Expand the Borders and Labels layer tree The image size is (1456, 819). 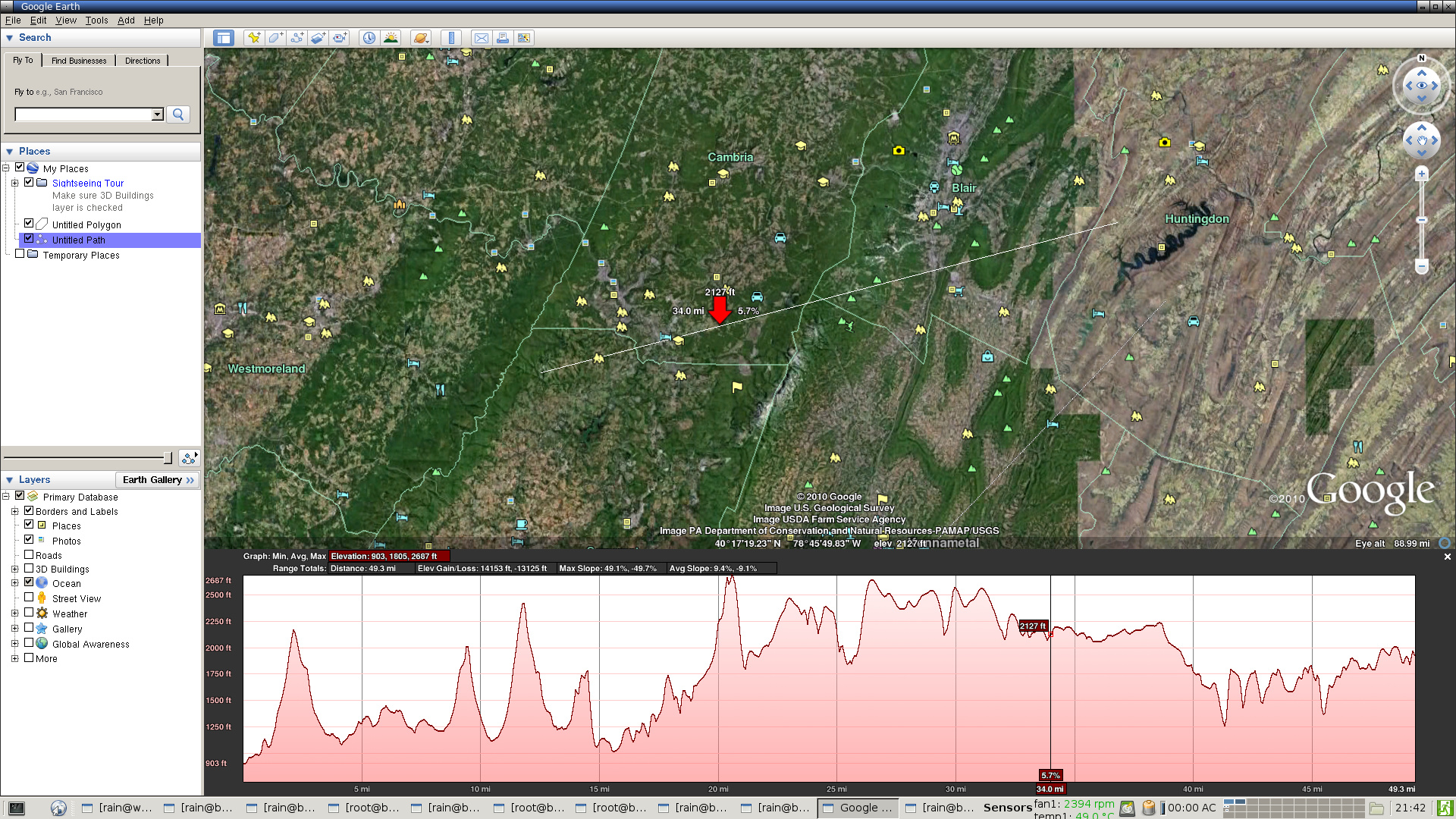pyautogui.click(x=14, y=511)
